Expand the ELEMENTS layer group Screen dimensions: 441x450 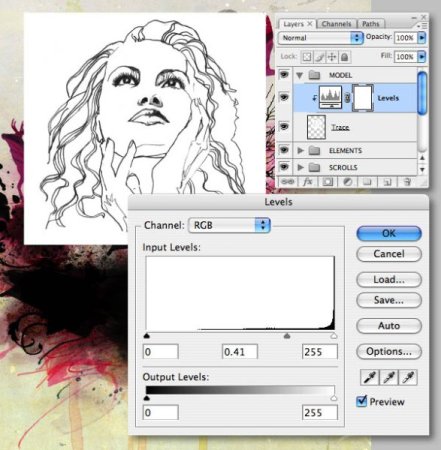[300, 150]
